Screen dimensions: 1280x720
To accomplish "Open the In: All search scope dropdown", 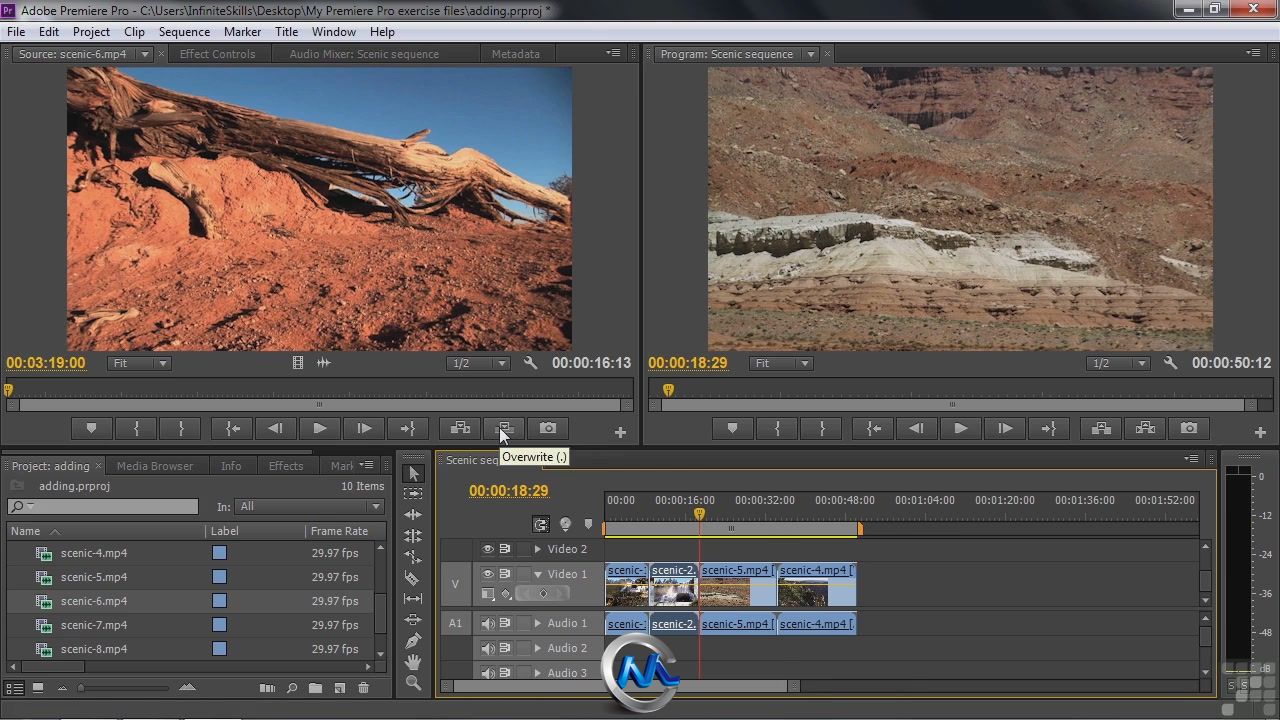I will [309, 506].
